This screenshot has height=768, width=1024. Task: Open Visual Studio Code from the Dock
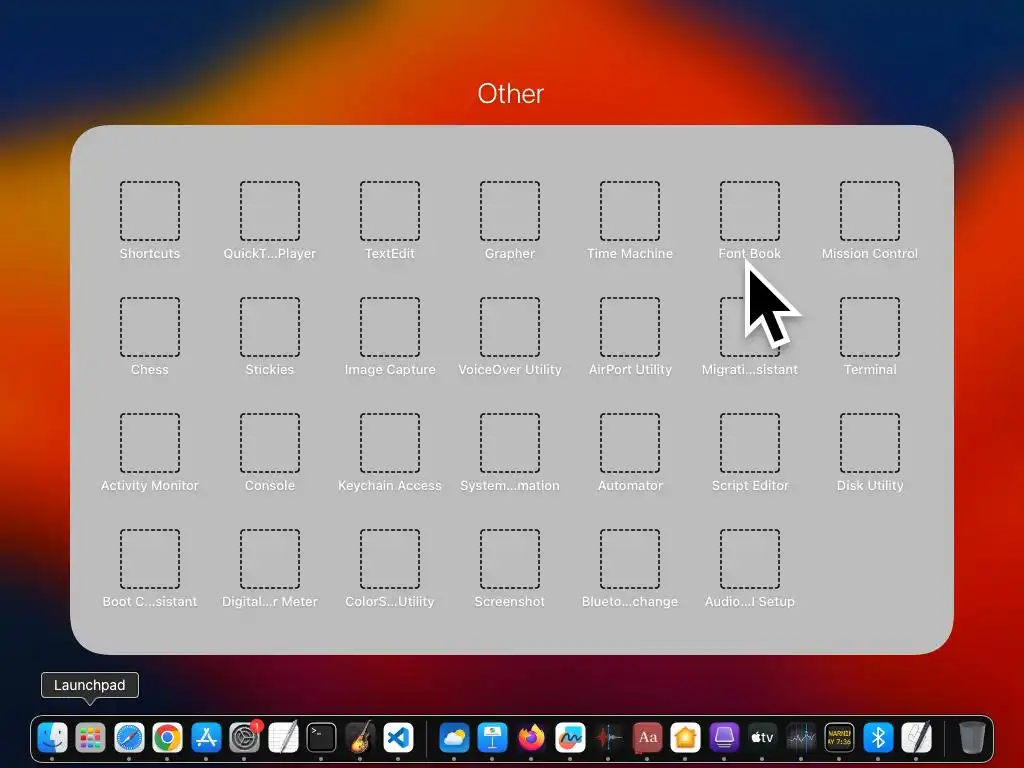398,738
